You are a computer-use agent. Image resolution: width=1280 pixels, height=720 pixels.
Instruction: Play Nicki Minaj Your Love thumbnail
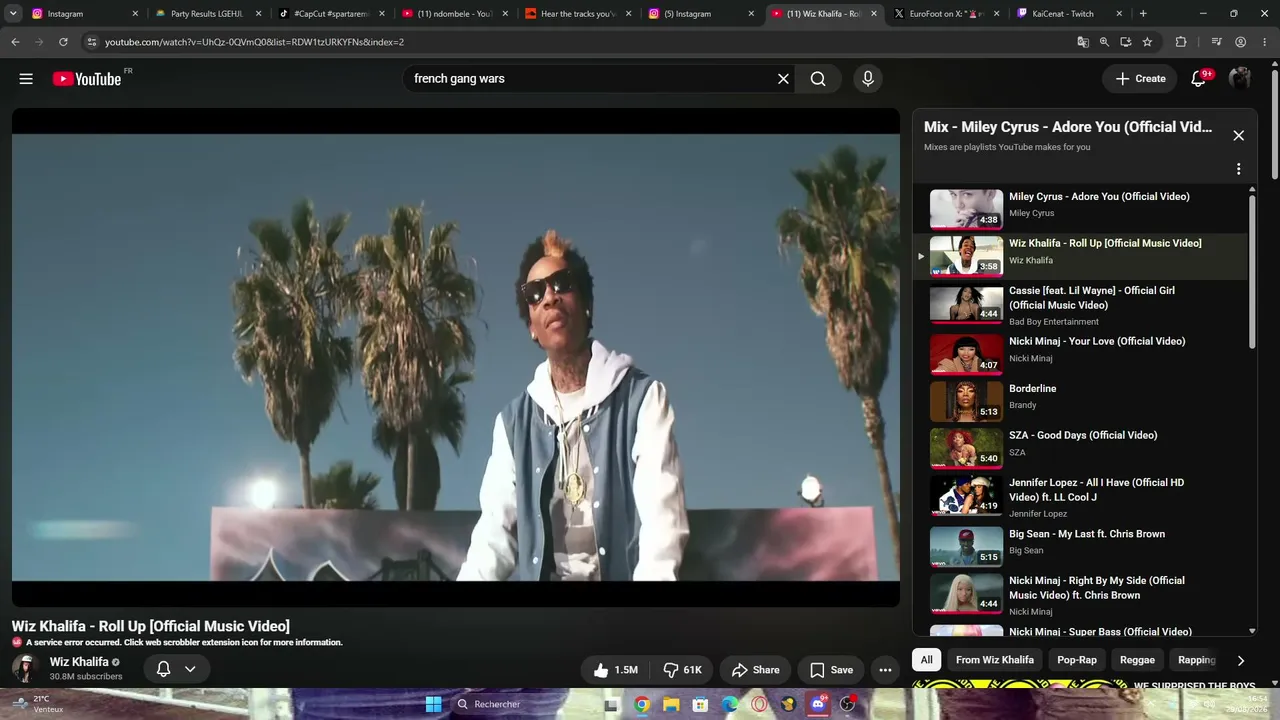966,354
